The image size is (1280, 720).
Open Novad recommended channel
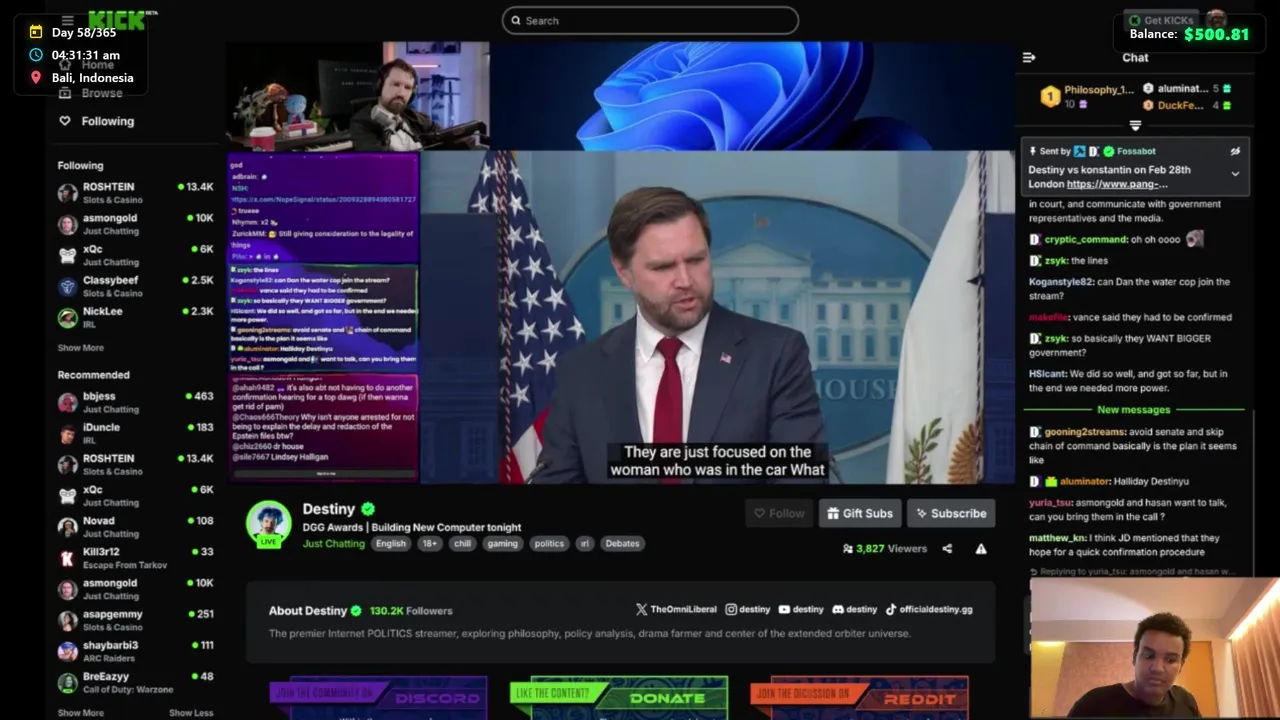tap(135, 527)
